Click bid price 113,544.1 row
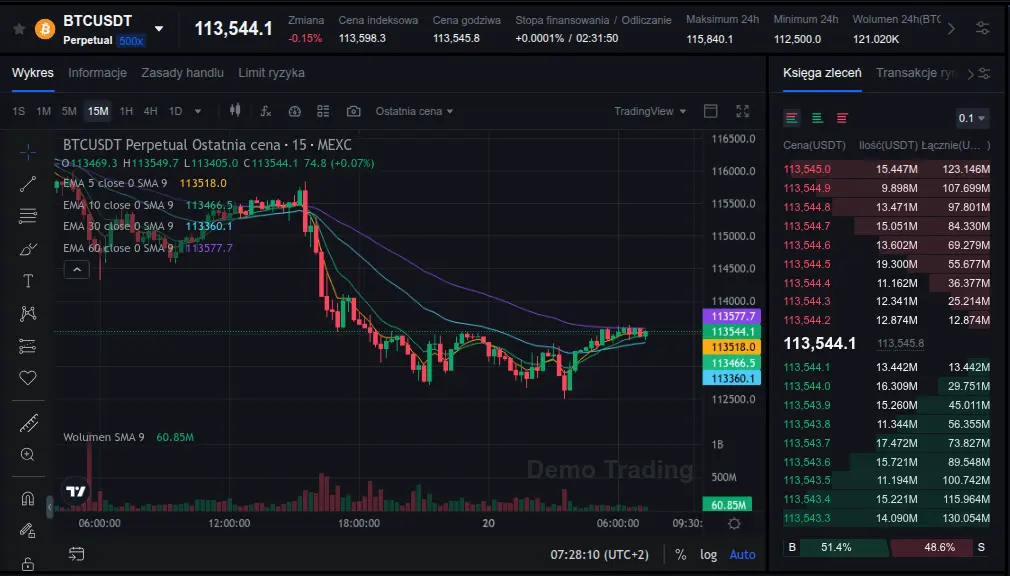Image resolution: width=1010 pixels, height=576 pixels. pyautogui.click(x=886, y=367)
